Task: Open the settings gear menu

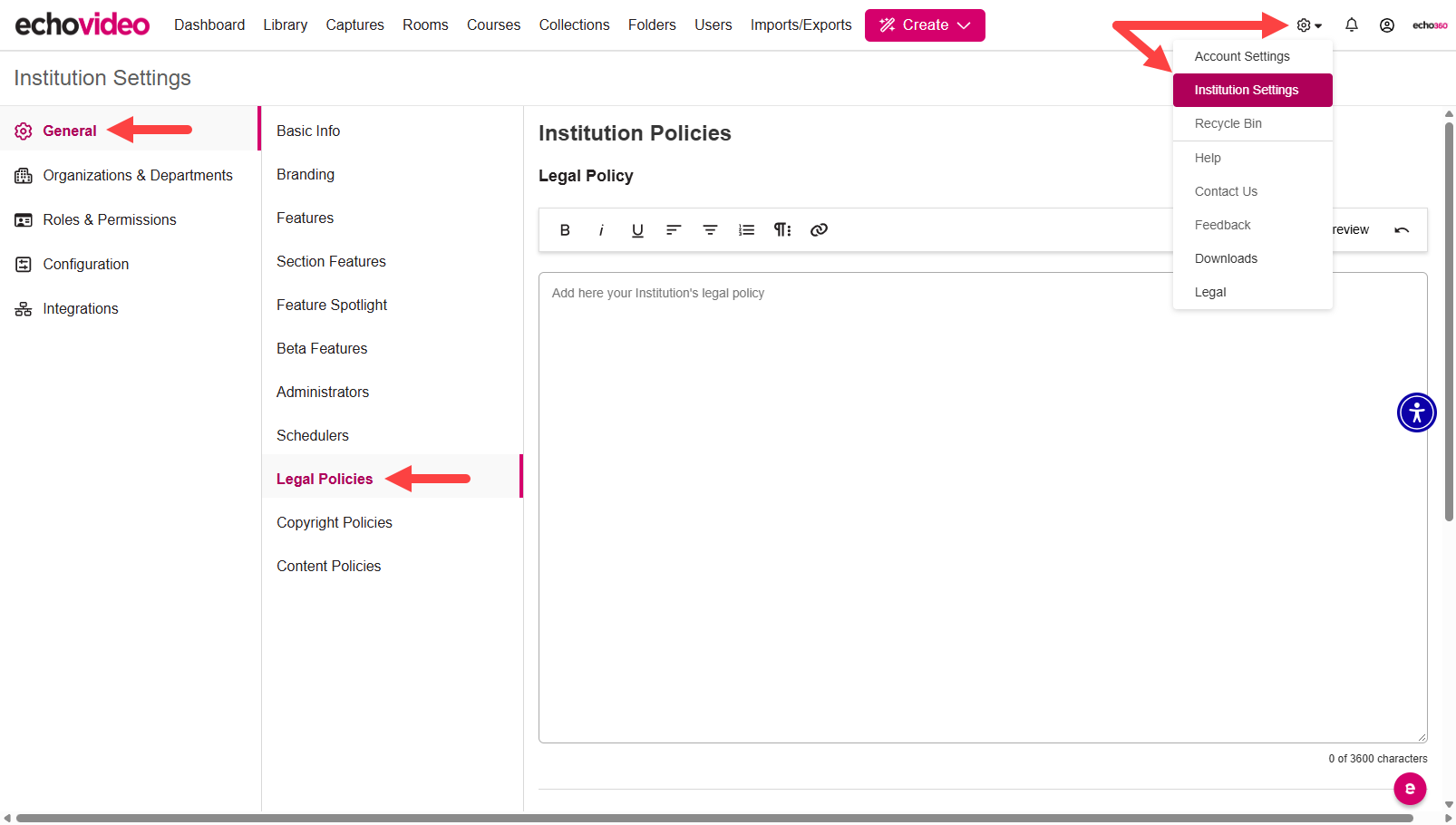Action: click(1308, 25)
